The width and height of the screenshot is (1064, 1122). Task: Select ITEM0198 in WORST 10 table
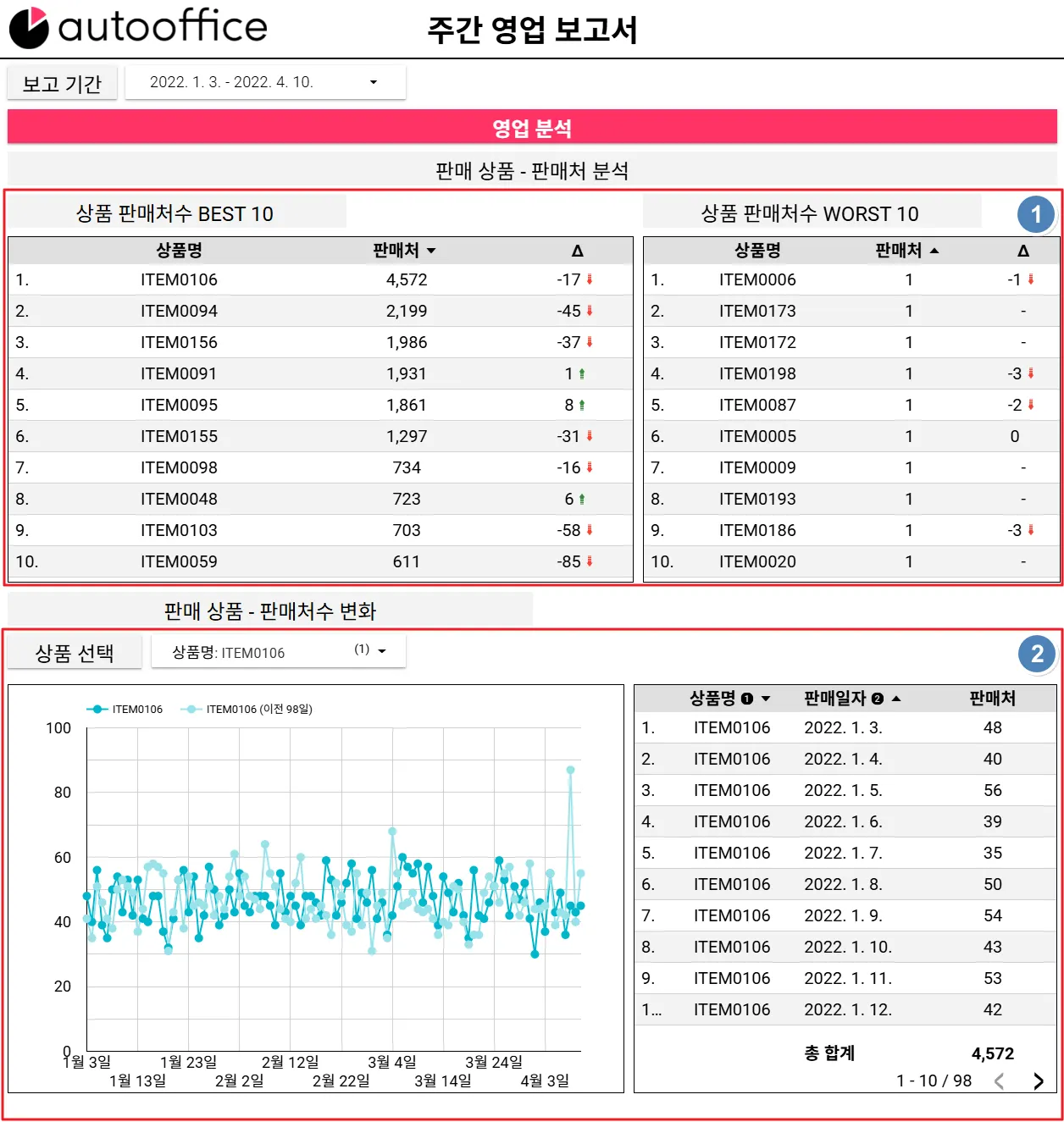757,373
